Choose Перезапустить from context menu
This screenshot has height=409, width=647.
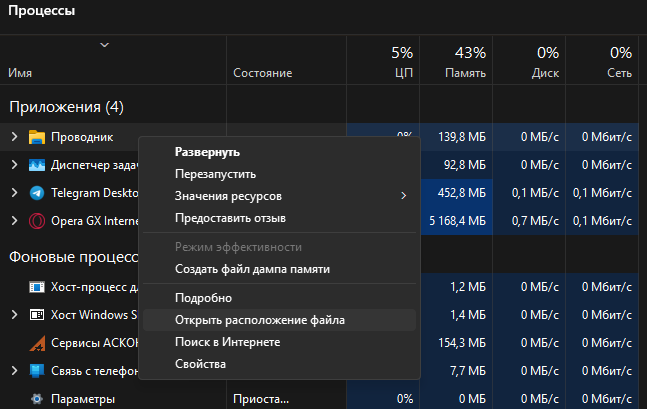pyautogui.click(x=215, y=174)
